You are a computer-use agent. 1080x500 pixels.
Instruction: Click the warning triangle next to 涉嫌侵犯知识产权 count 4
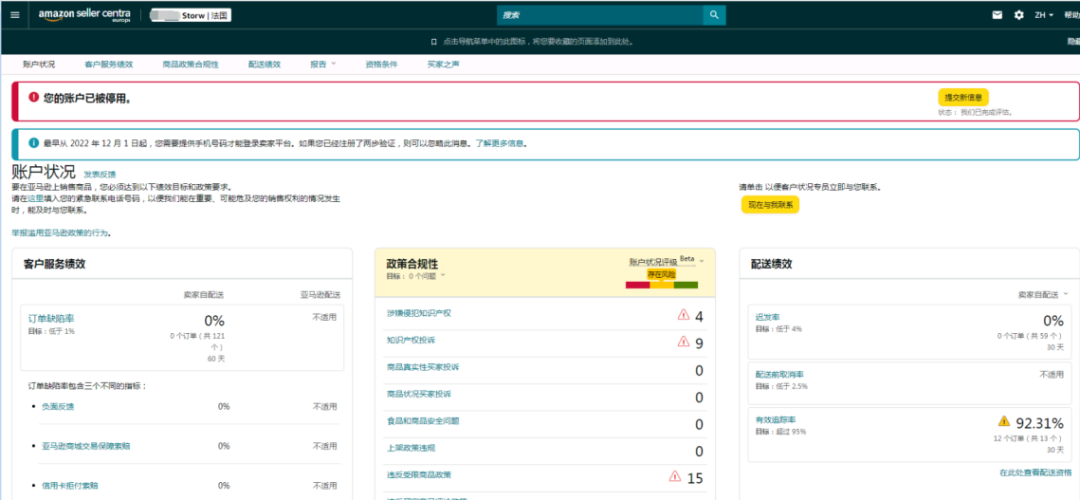[x=683, y=315]
